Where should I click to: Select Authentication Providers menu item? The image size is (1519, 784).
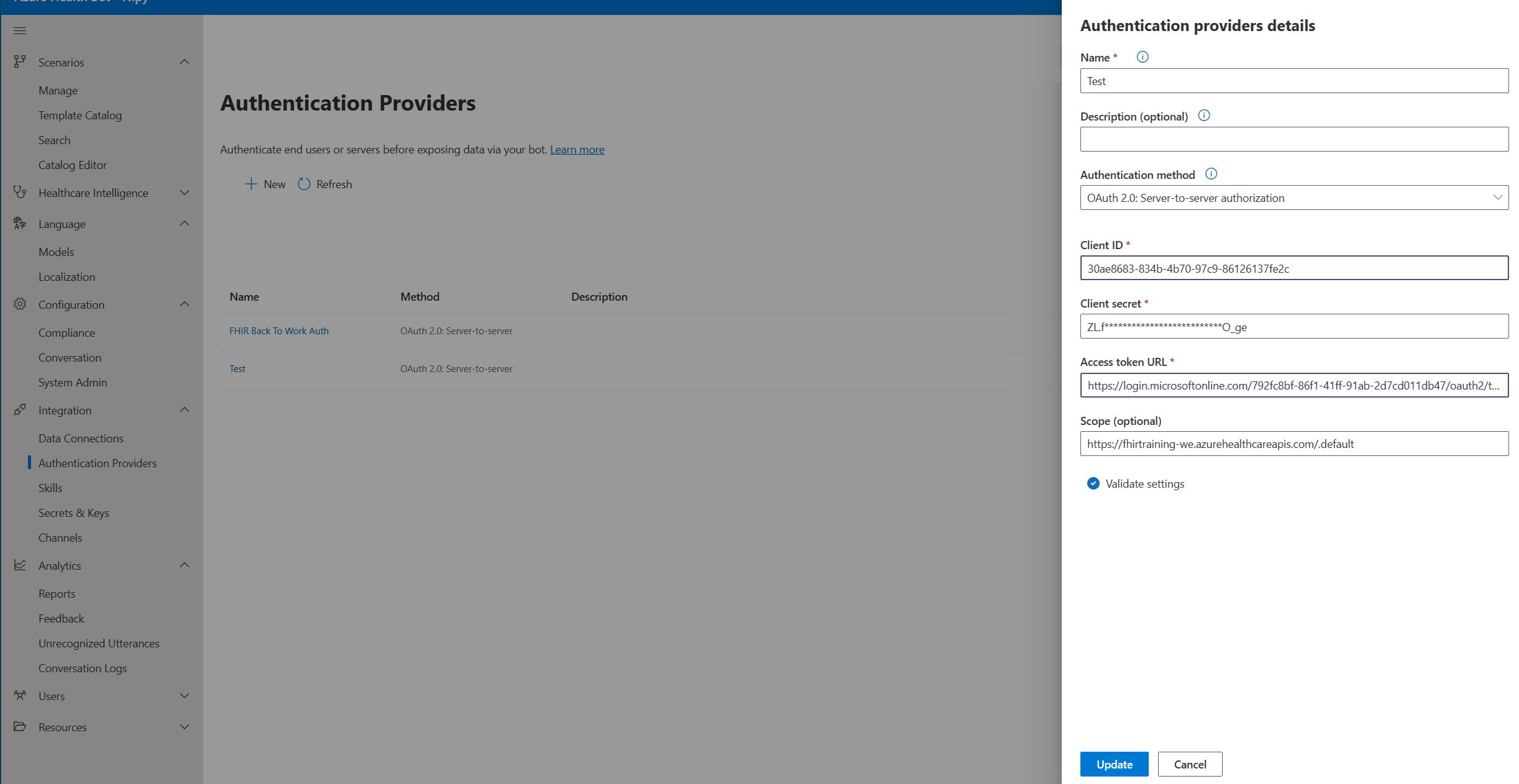click(97, 463)
